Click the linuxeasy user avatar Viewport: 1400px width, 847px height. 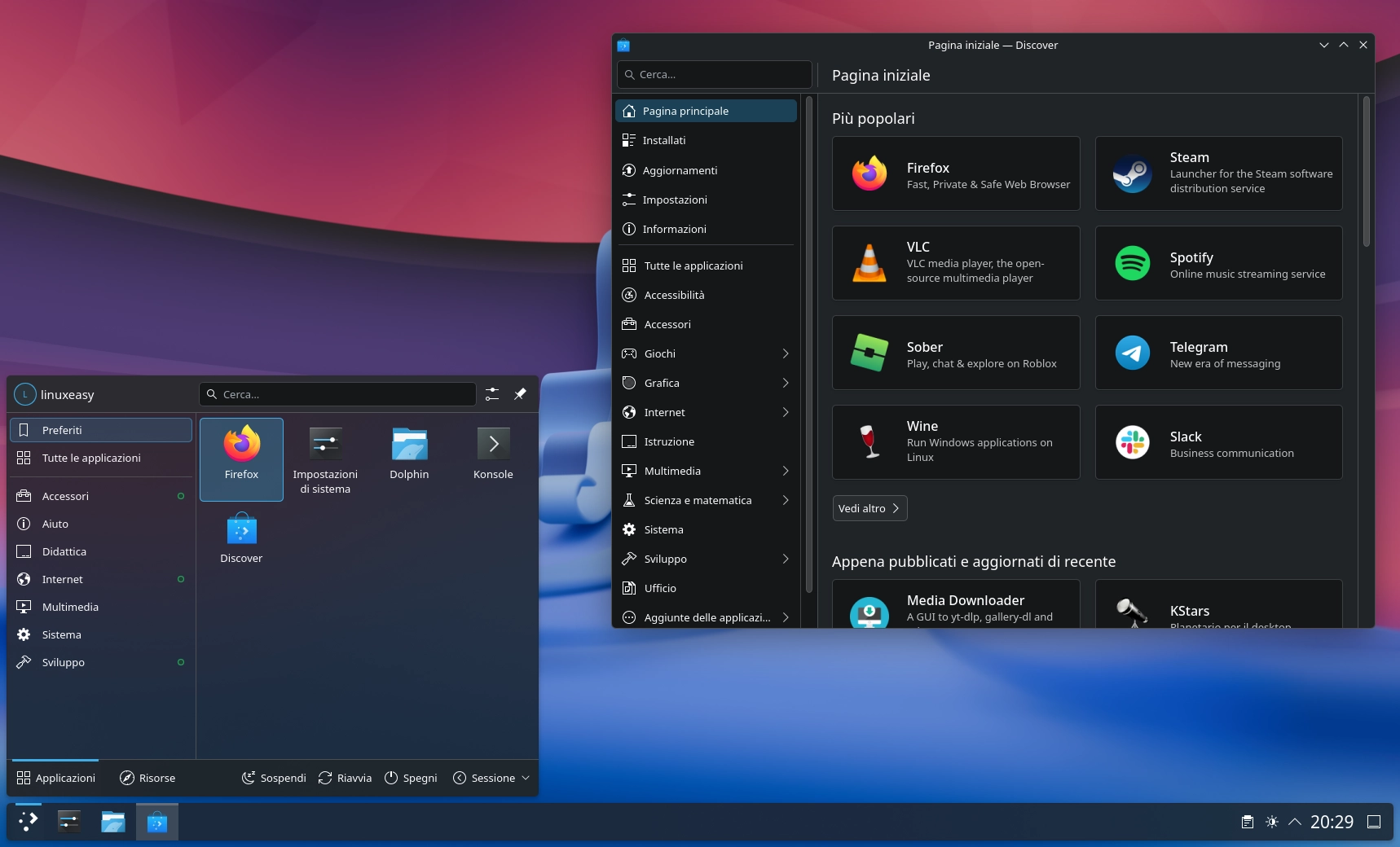click(25, 394)
